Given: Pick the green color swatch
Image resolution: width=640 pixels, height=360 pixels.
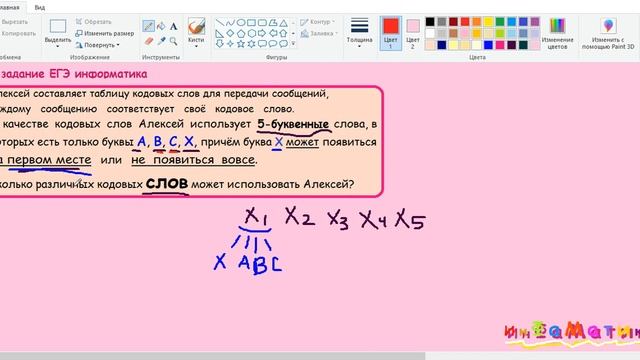Looking at the screenshot, I should 500,22.
